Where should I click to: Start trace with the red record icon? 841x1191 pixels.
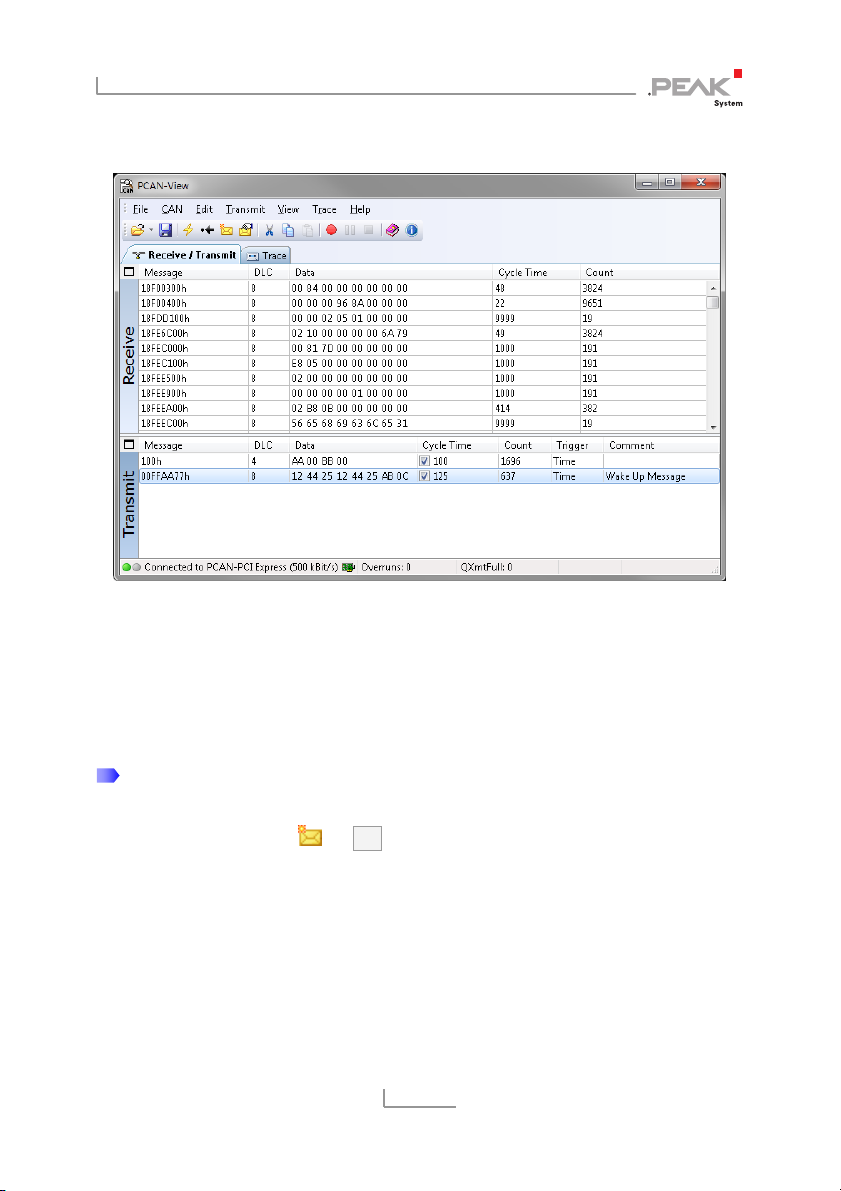[x=331, y=230]
